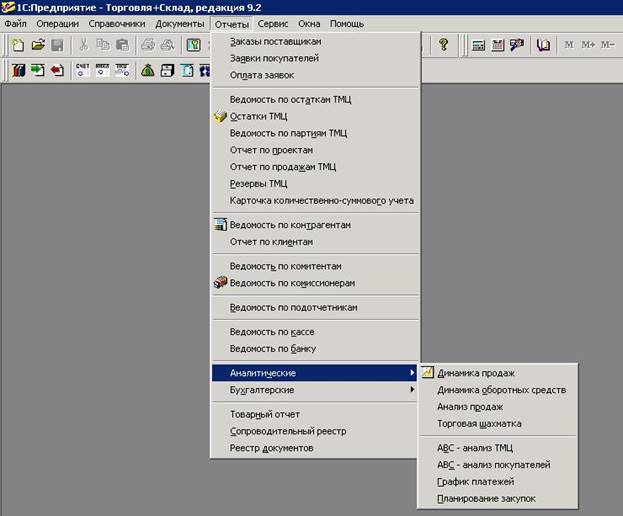
Task: Click the red arrow document icon
Action: [56, 71]
